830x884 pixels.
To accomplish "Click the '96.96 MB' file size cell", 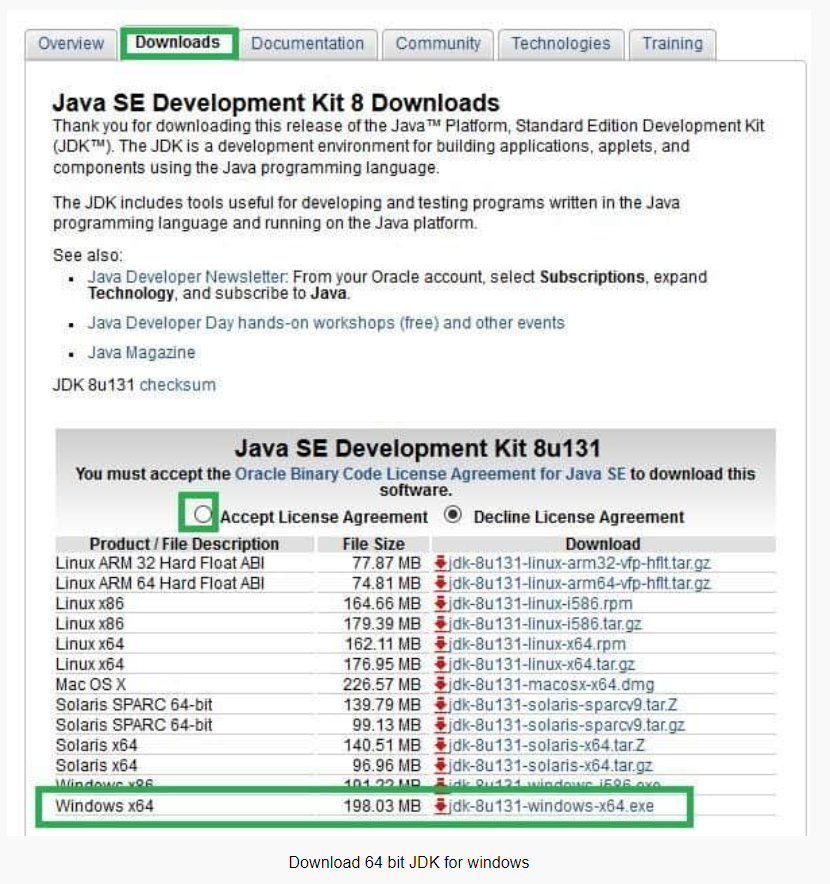I will click(387, 766).
